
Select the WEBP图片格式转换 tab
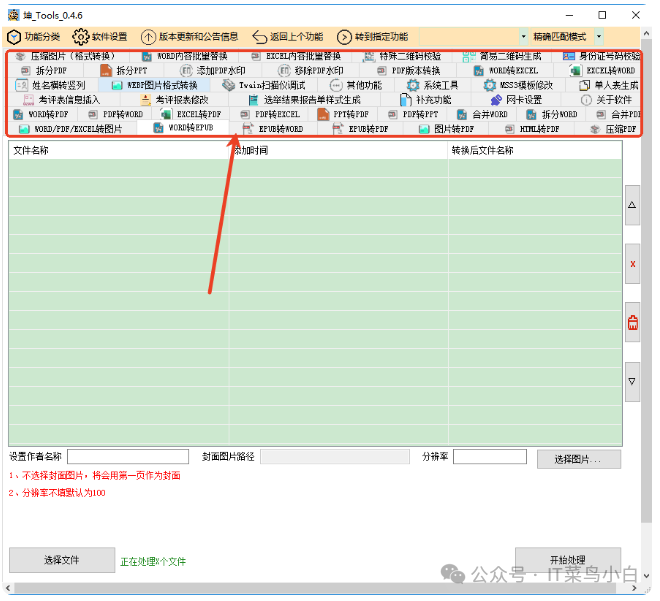click(160, 86)
